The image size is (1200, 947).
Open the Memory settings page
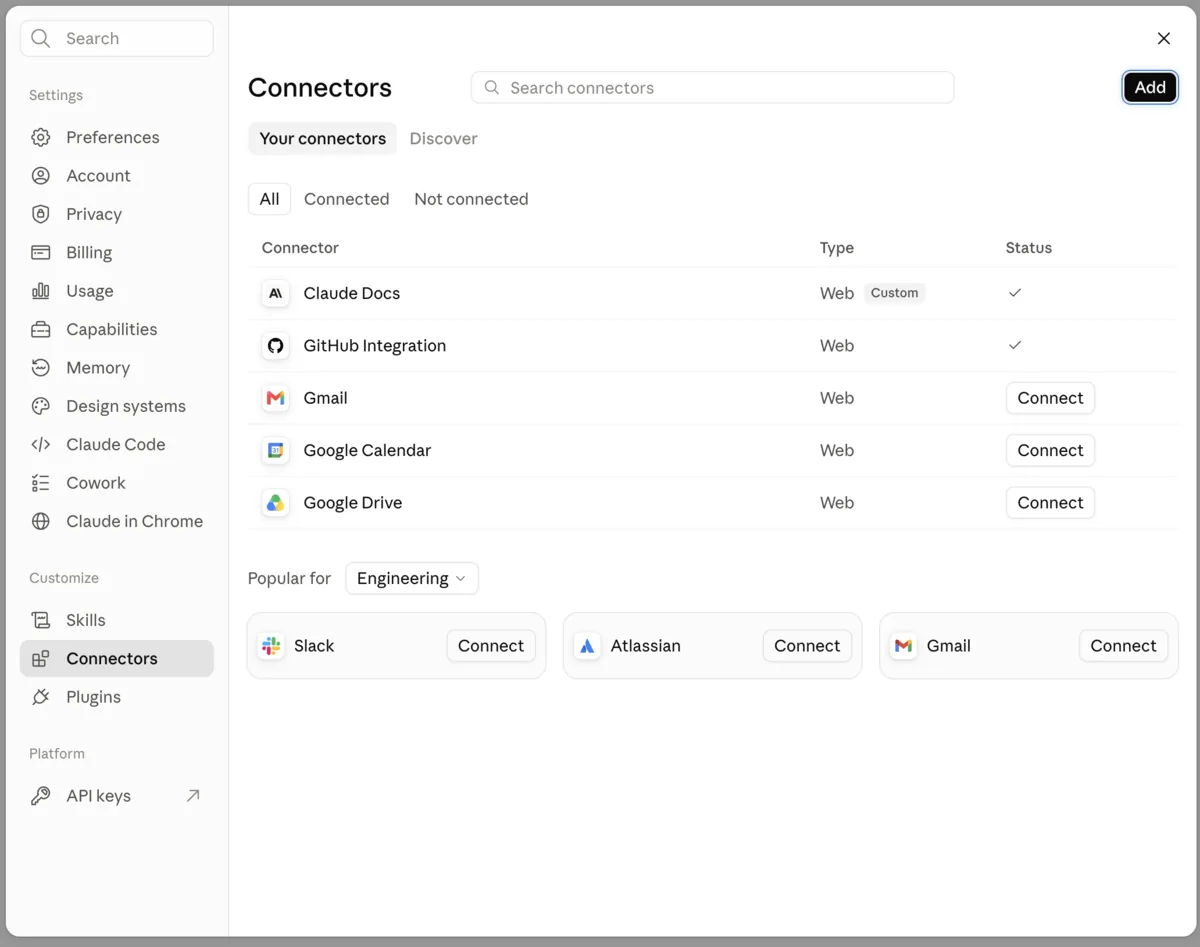click(x=117, y=368)
